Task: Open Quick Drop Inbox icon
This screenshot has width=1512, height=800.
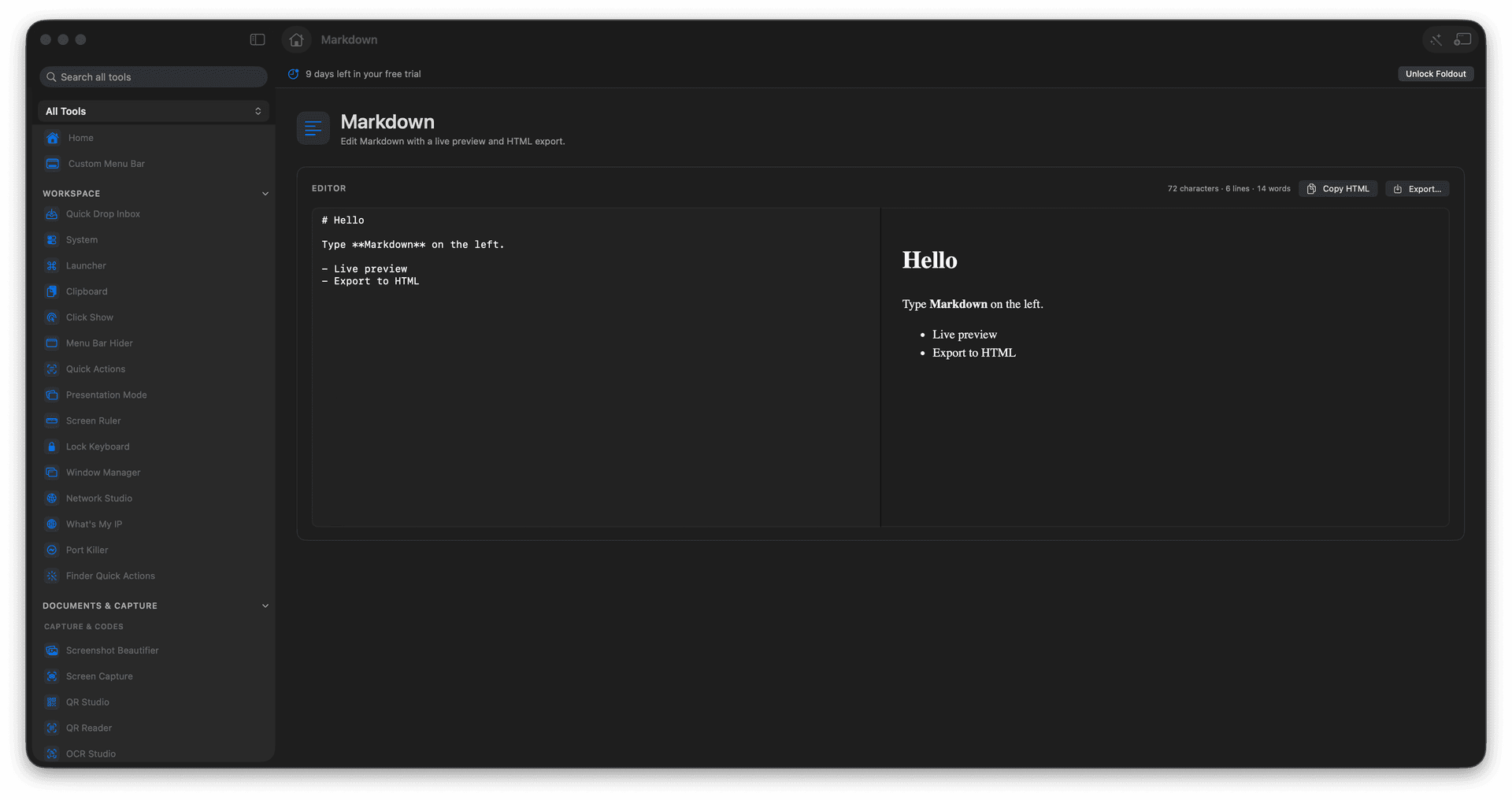Action: tap(52, 214)
